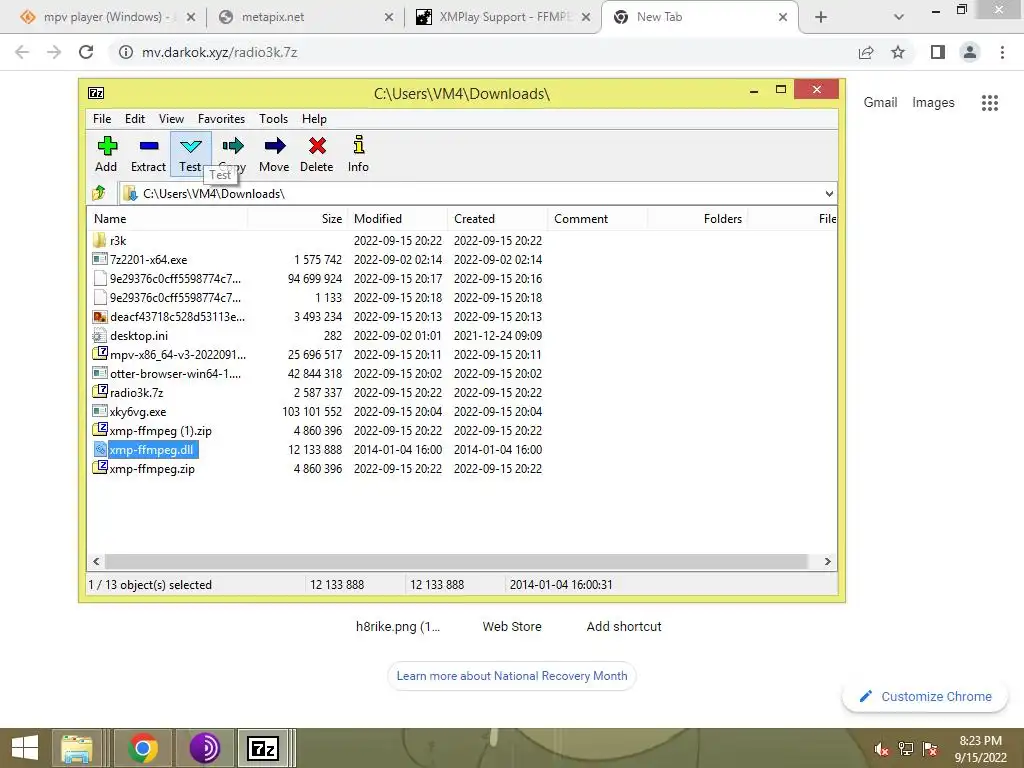Select the xmp-ffmpeg (1).zip archive icon
This screenshot has height=768, width=1024.
[100, 430]
